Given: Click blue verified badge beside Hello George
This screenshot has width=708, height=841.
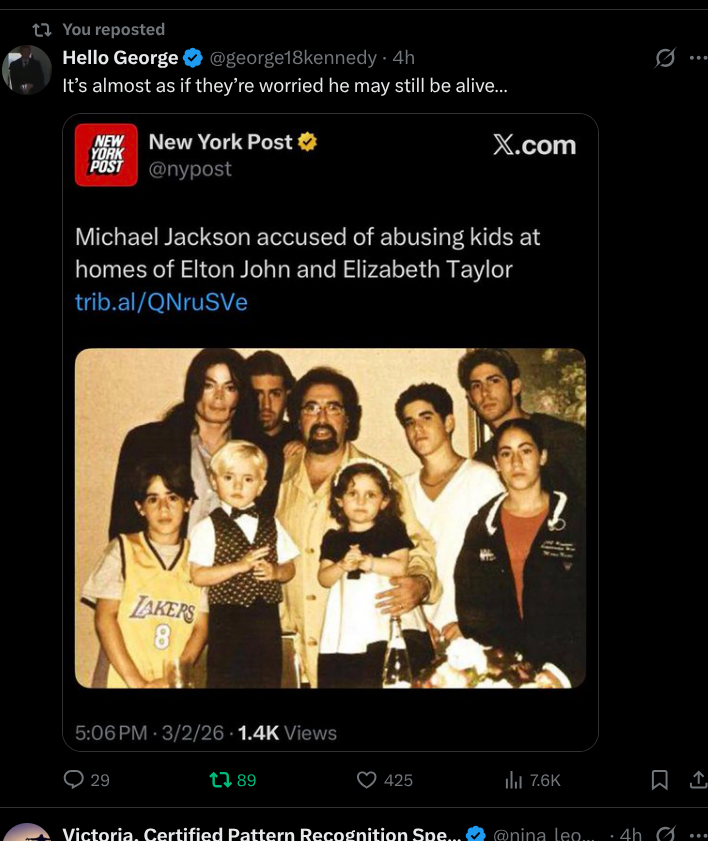Looking at the screenshot, I should [194, 58].
